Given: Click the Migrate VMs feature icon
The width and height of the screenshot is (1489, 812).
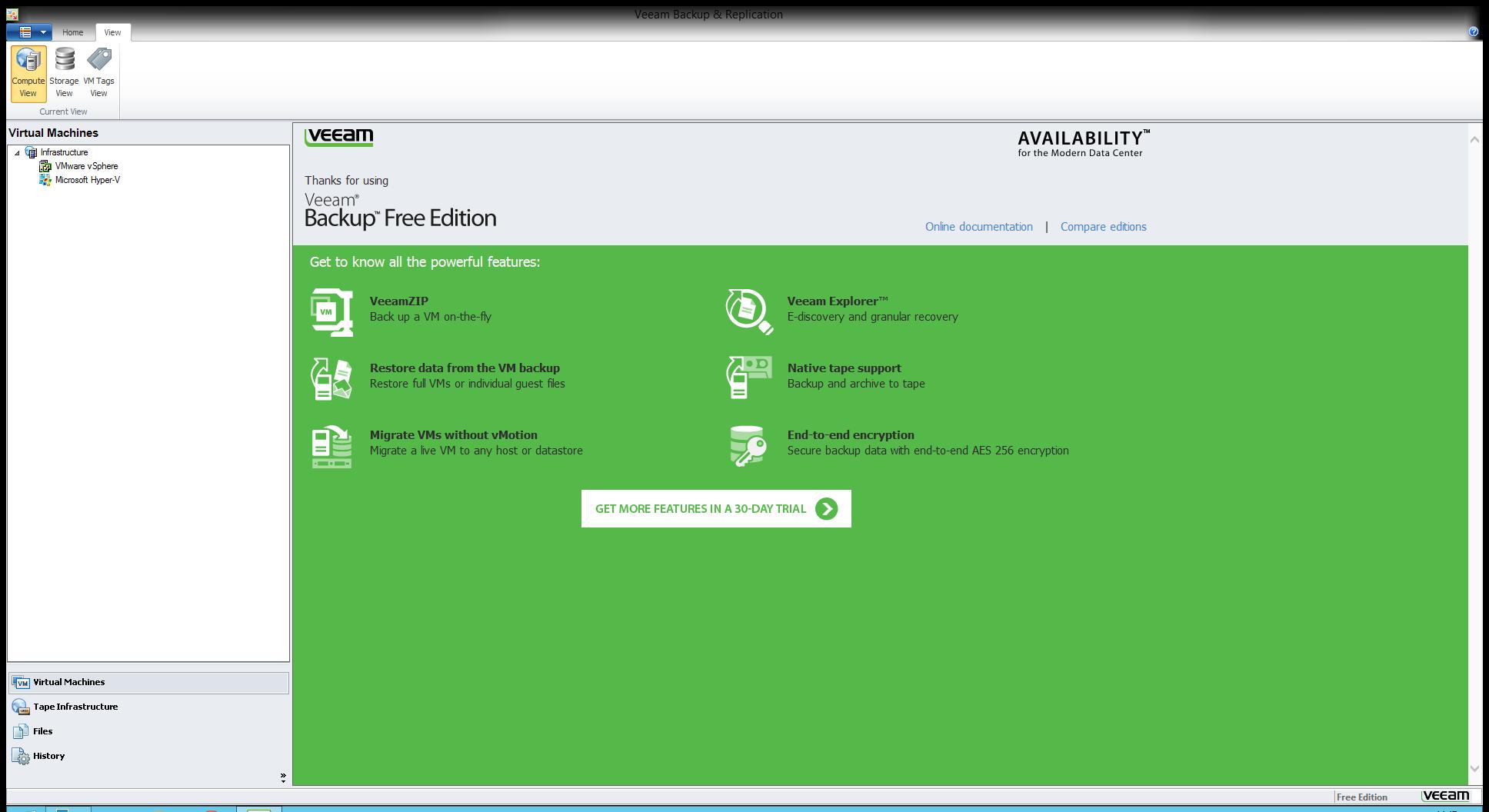Looking at the screenshot, I should click(331, 446).
